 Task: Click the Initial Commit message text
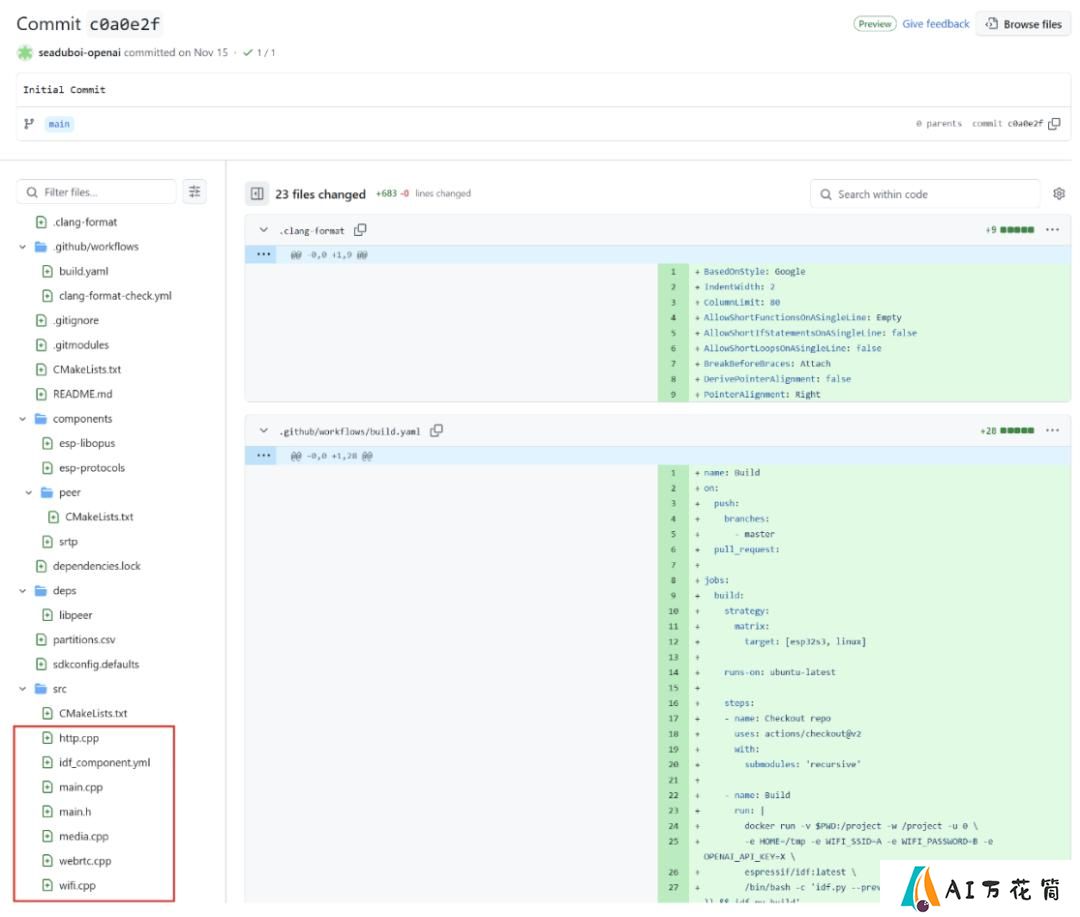[x=64, y=90]
